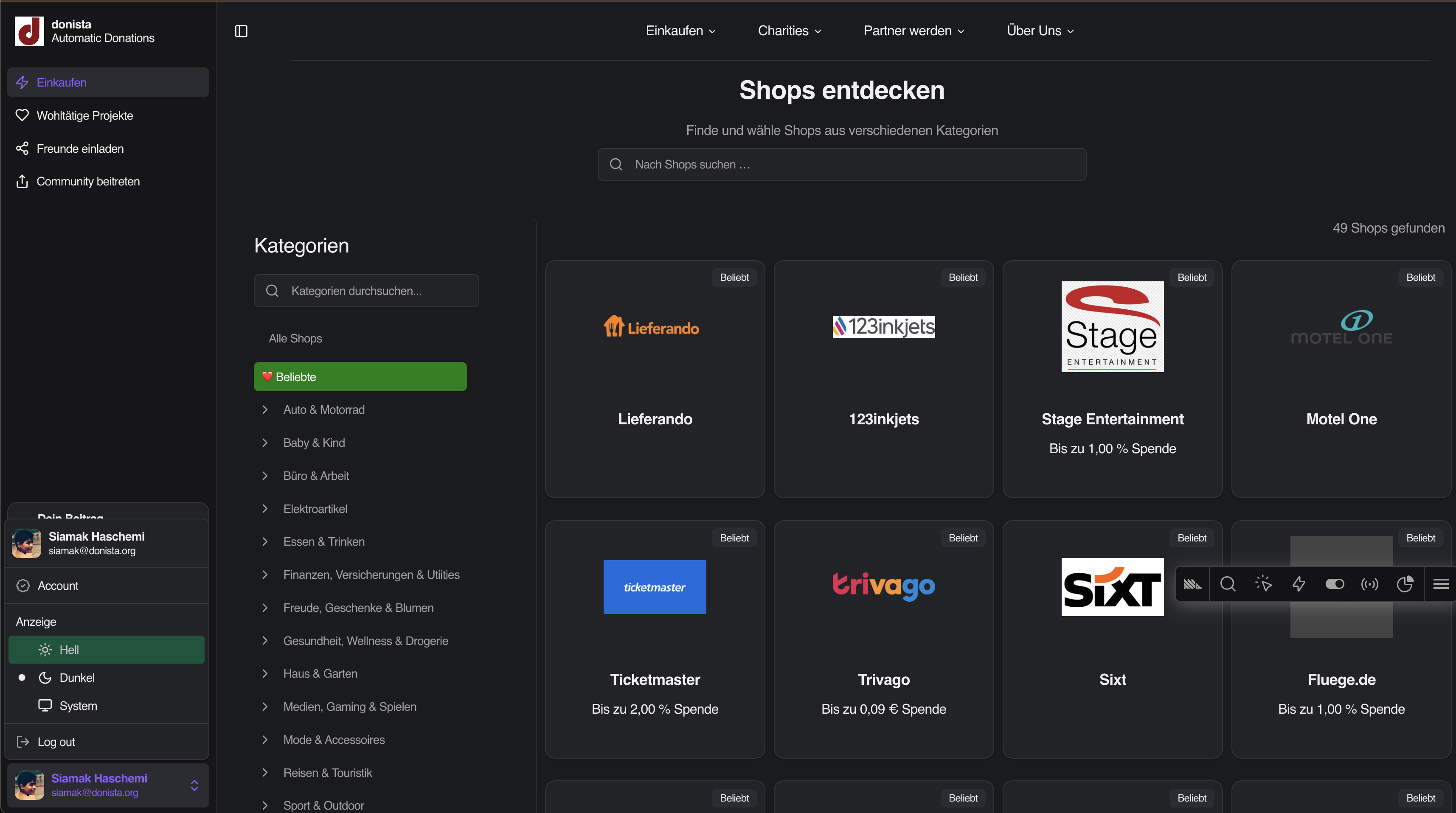Open the ticketmaster logo
The image size is (1456, 813).
pyautogui.click(x=655, y=587)
